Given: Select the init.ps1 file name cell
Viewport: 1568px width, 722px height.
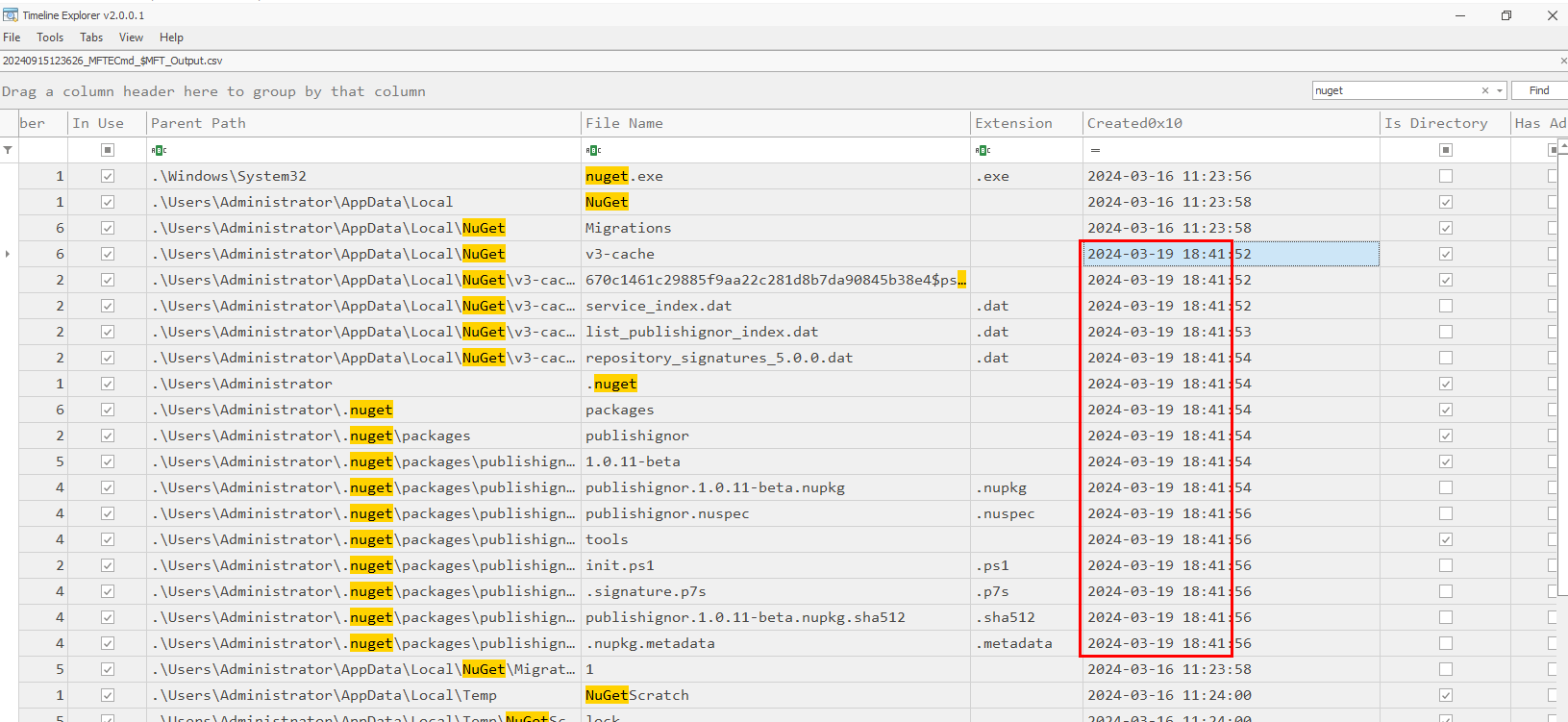Looking at the screenshot, I should [776, 565].
